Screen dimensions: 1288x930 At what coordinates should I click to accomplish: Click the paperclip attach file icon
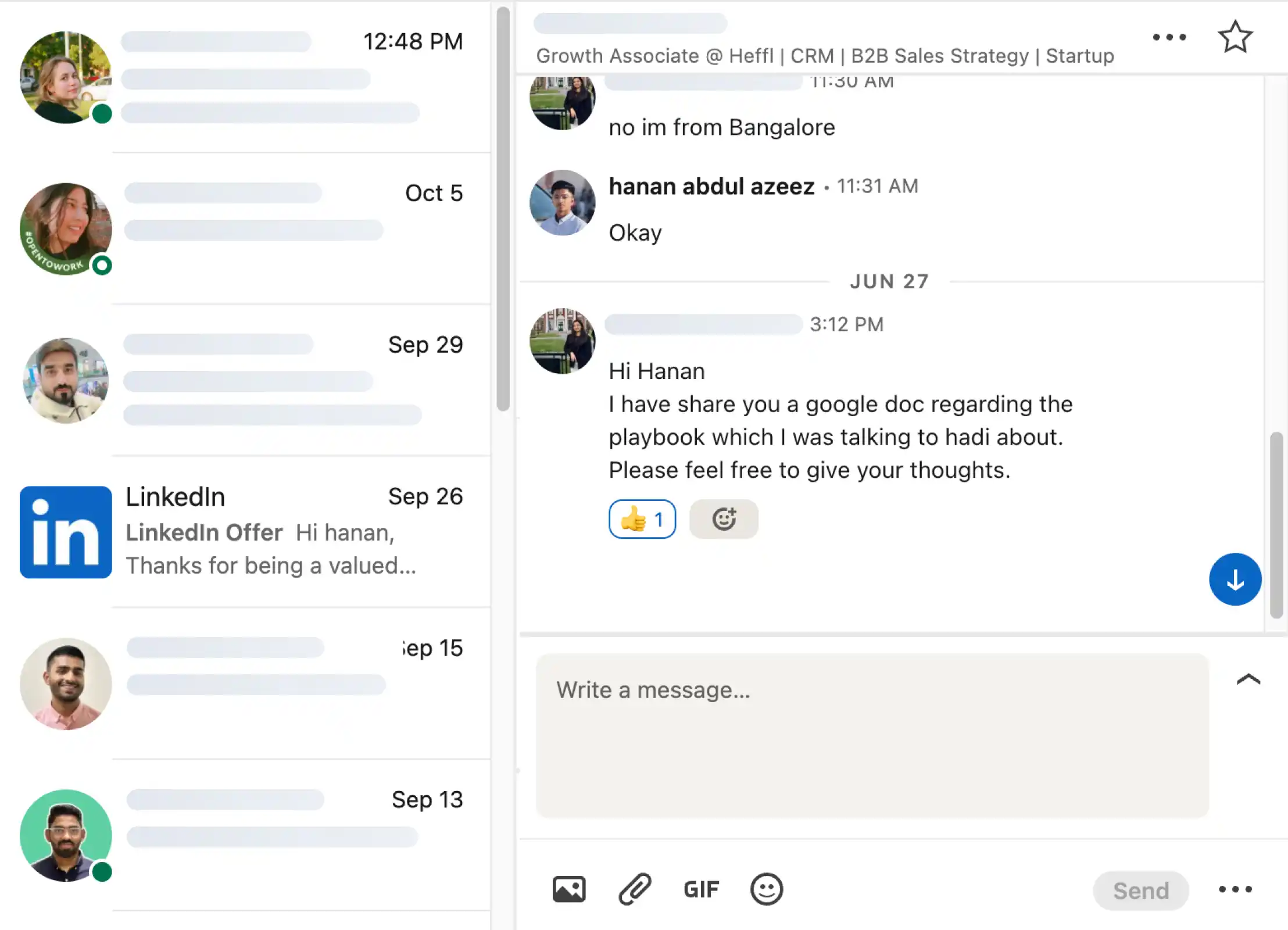pyautogui.click(x=635, y=889)
